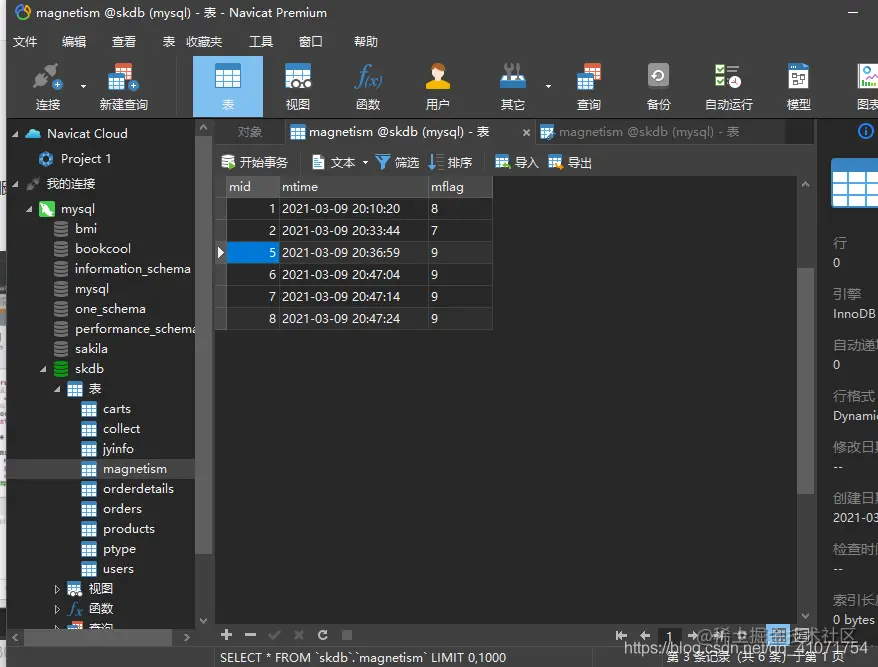Click the refresh icon in bottom bar

click(323, 635)
